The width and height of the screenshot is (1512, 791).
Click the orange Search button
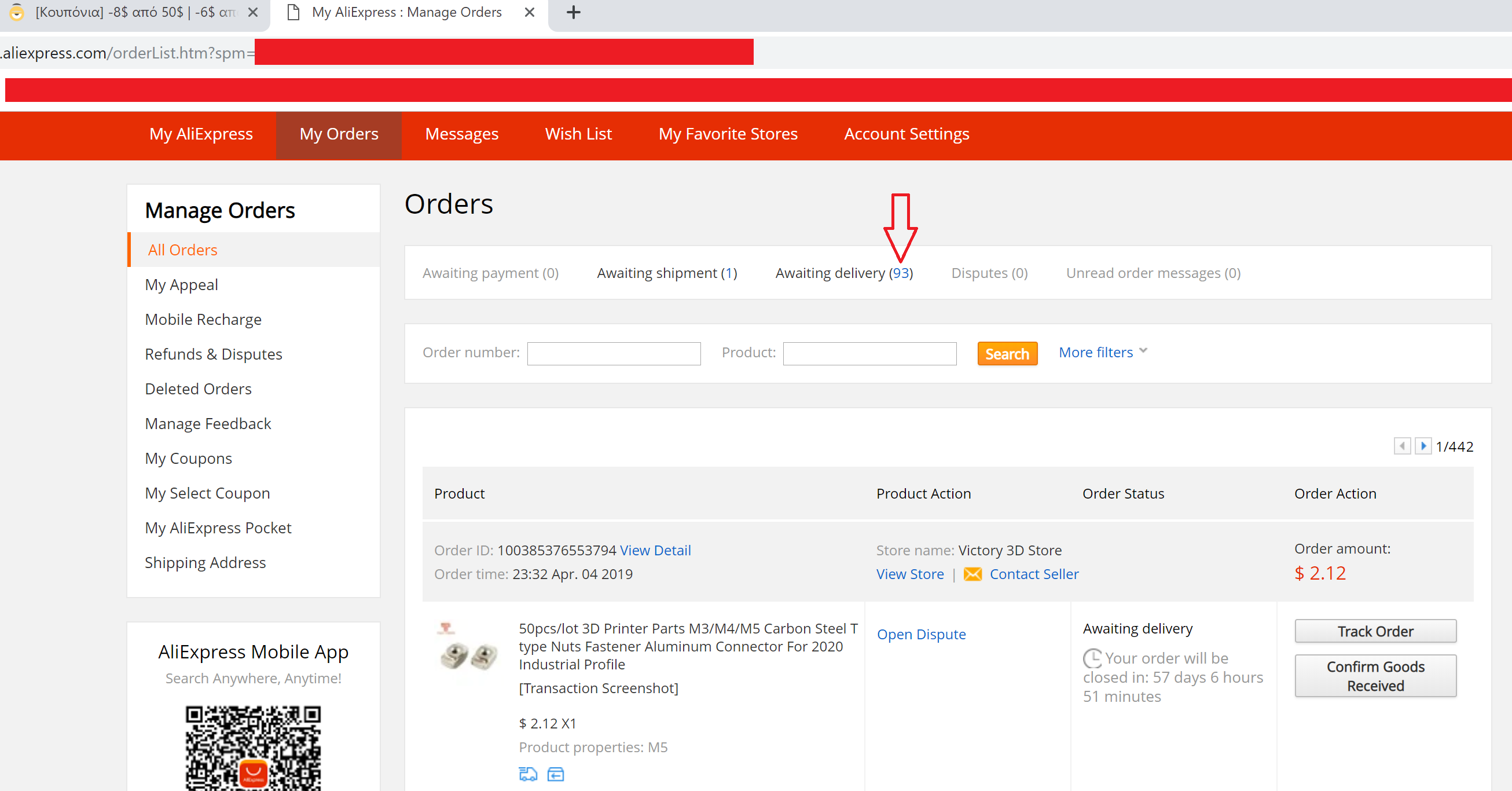(1007, 353)
